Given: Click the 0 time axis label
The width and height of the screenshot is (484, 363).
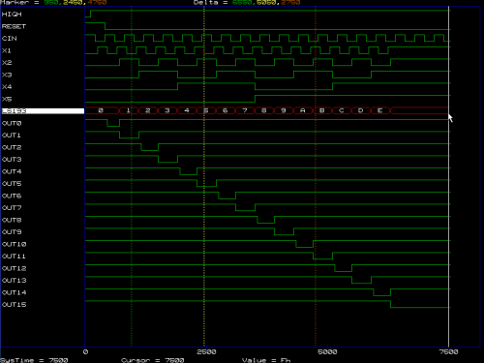Looking at the screenshot, I should (x=86, y=352).
